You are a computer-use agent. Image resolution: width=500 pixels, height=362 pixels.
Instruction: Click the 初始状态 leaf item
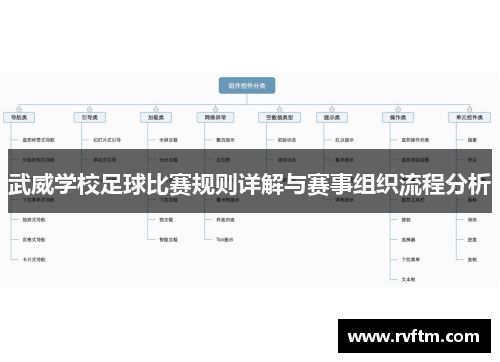(287, 140)
